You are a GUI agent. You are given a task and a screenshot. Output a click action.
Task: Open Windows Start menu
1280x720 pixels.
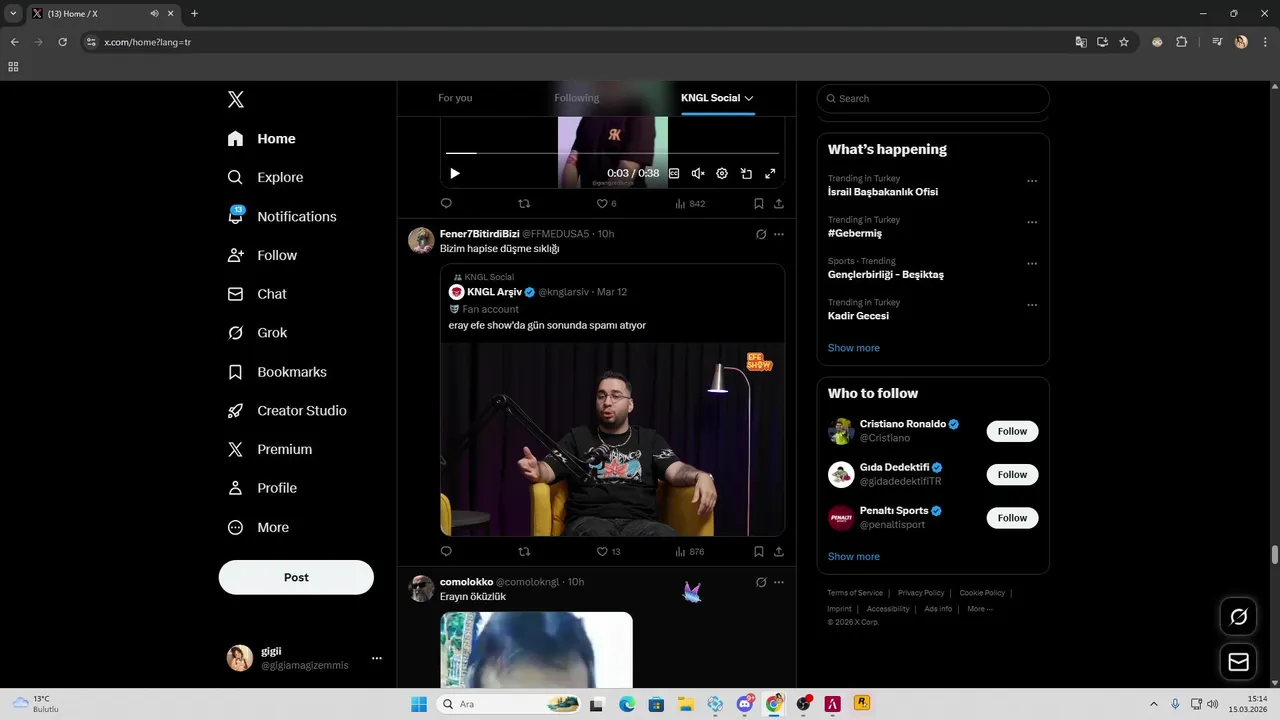tap(418, 704)
